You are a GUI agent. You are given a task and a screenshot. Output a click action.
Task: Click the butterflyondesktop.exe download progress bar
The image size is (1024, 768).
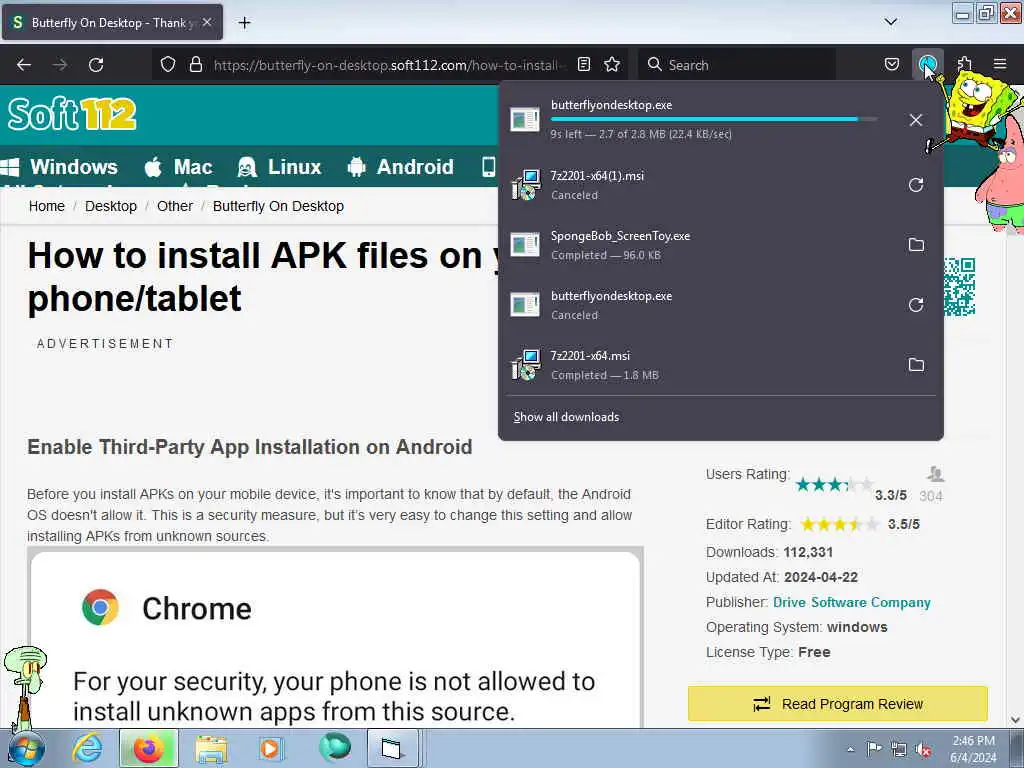pos(713,120)
